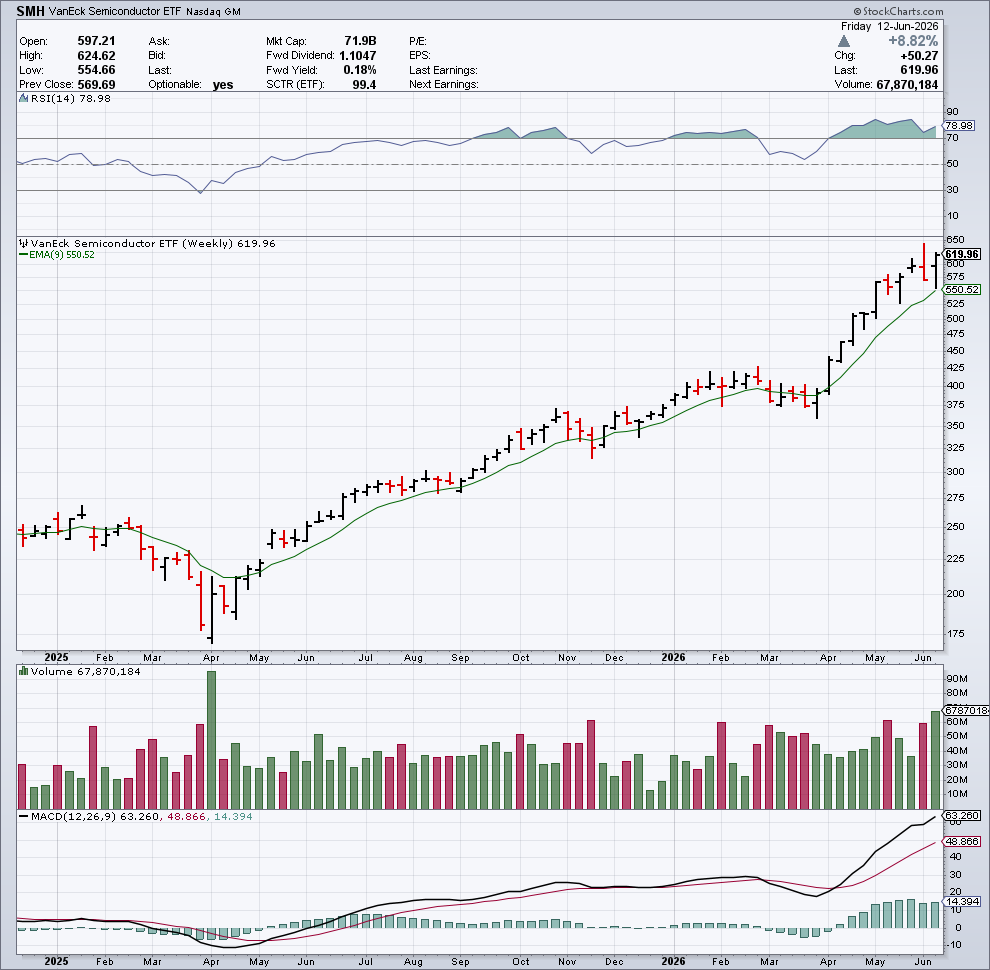Screen dimensions: 990x970
Task: Click the StockCharts.com watermark label
Action: [x=898, y=11]
